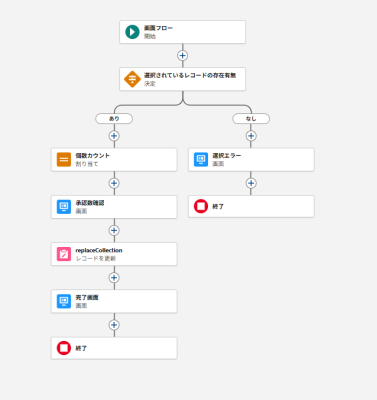377x400 pixels.
Task: Add element below the 画面フロー start node
Action: coord(182,55)
